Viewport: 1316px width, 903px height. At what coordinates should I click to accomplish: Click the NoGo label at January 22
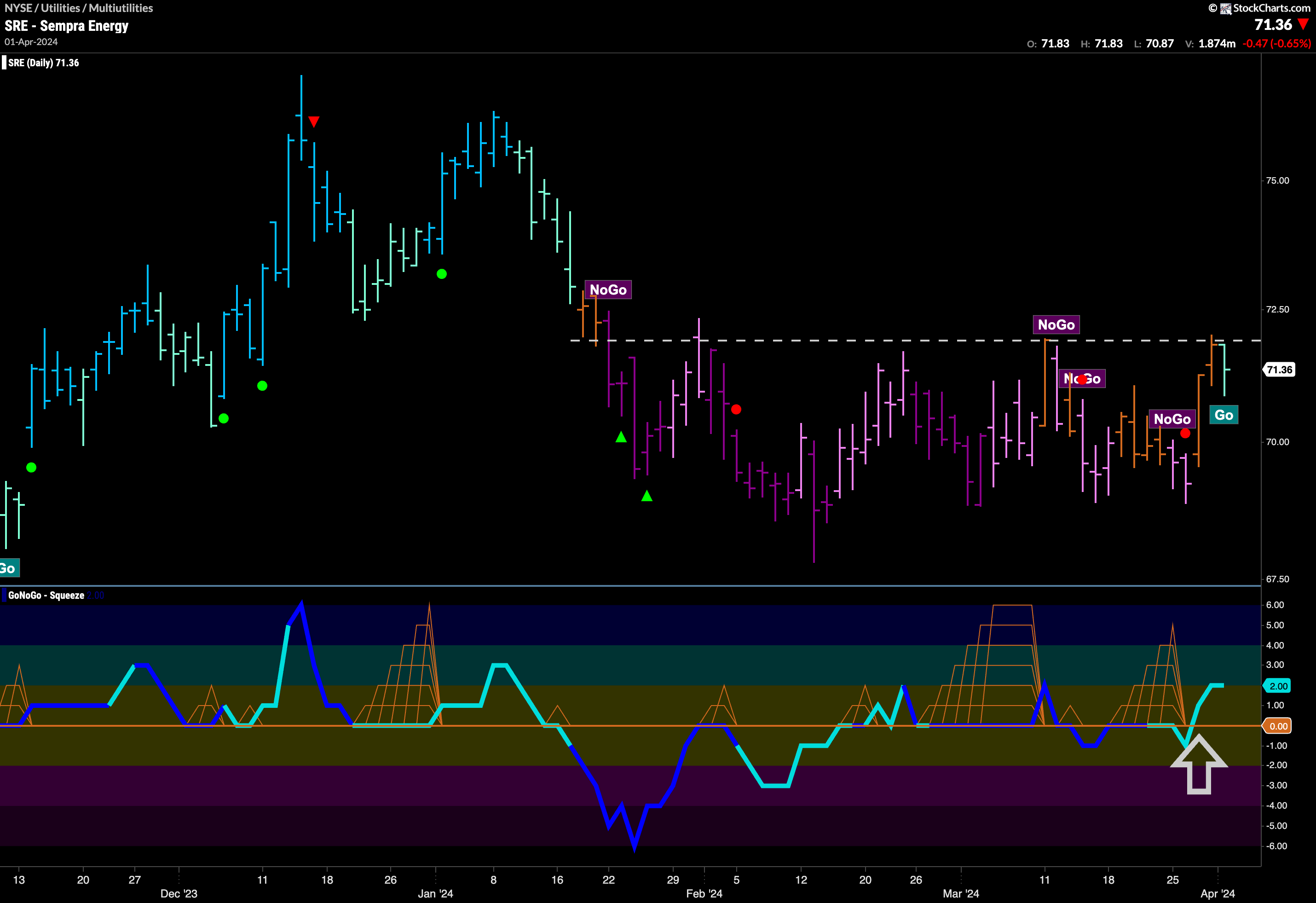point(608,289)
